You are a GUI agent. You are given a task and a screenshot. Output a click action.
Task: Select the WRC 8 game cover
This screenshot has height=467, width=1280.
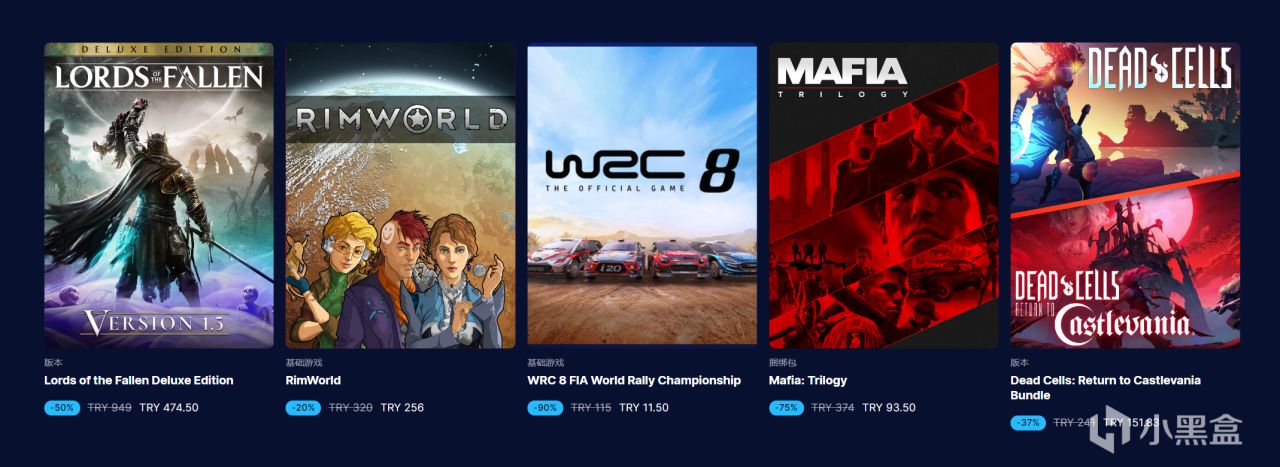point(642,195)
